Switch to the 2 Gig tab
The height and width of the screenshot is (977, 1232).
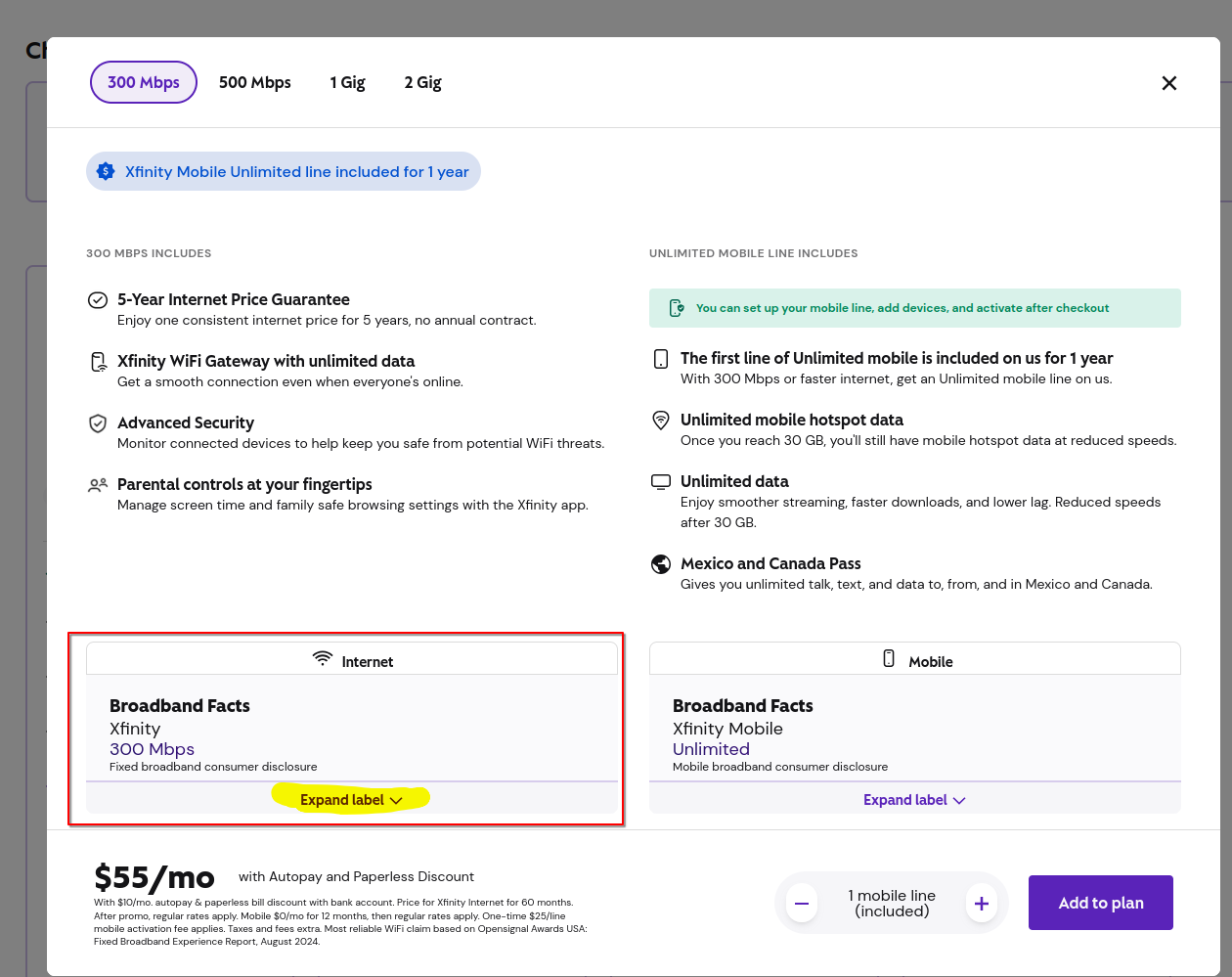[422, 82]
